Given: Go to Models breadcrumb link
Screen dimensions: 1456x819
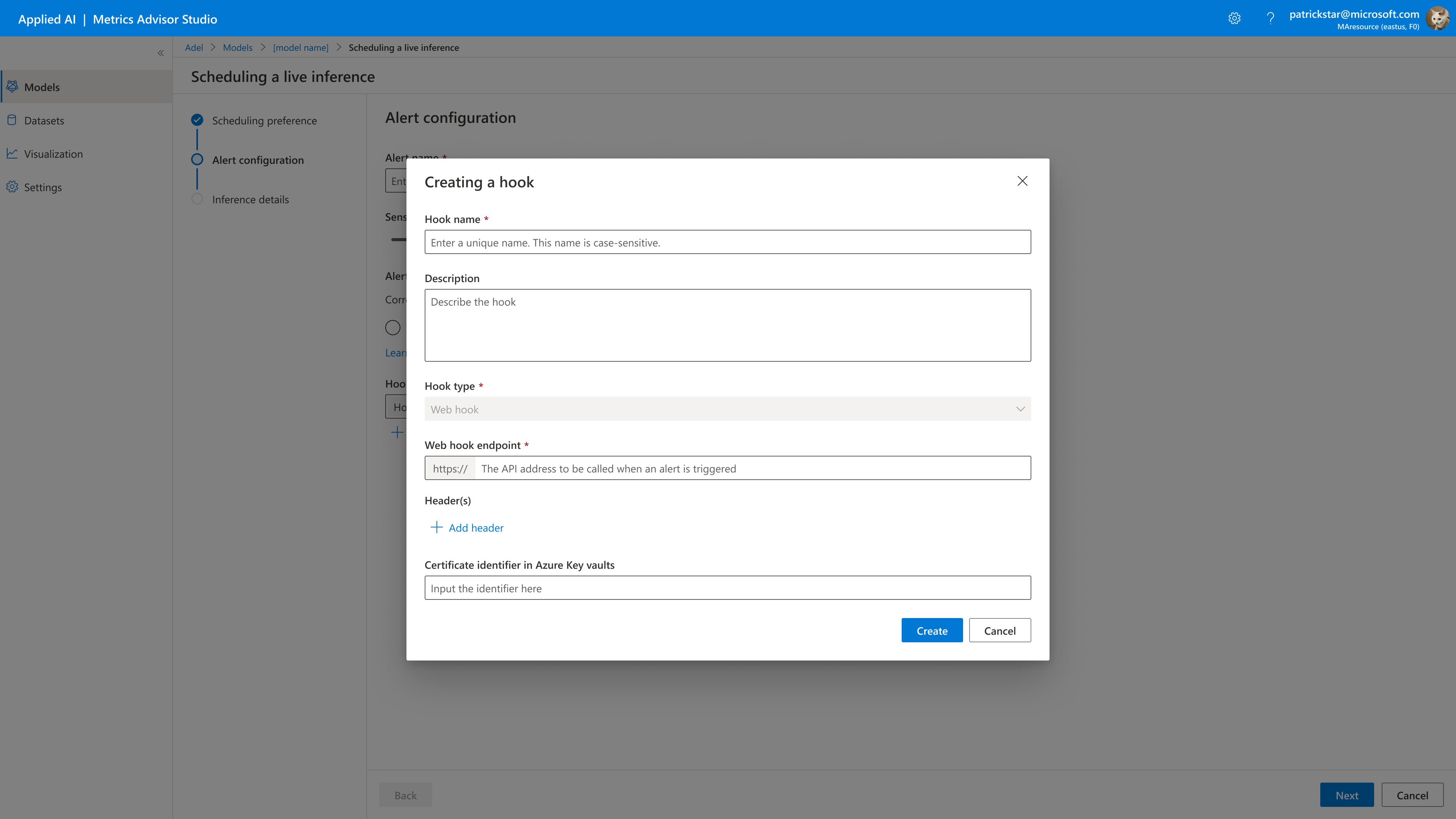Looking at the screenshot, I should (x=237, y=47).
